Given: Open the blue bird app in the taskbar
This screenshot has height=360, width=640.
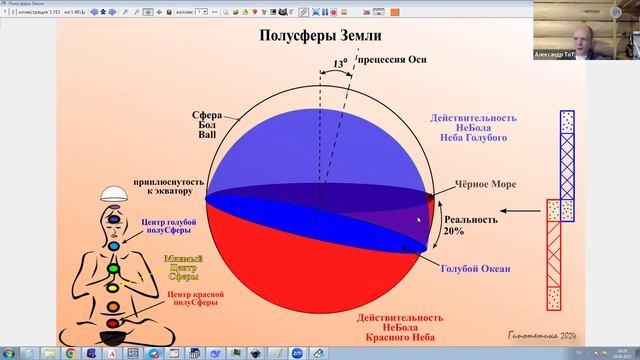Looking at the screenshot, I should [215, 353].
